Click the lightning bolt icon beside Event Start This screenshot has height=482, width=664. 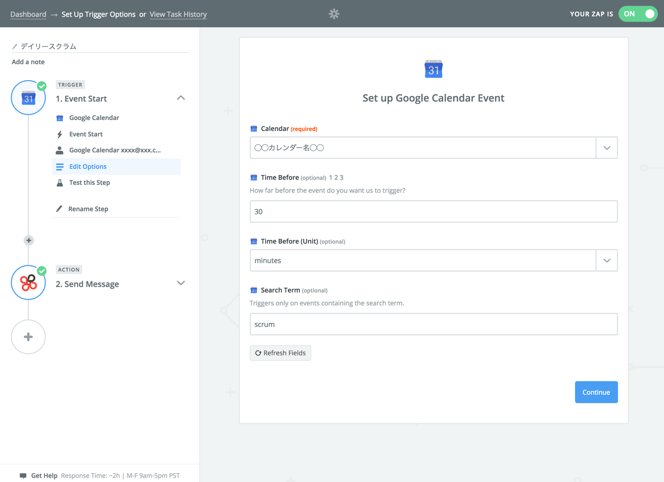coord(60,134)
